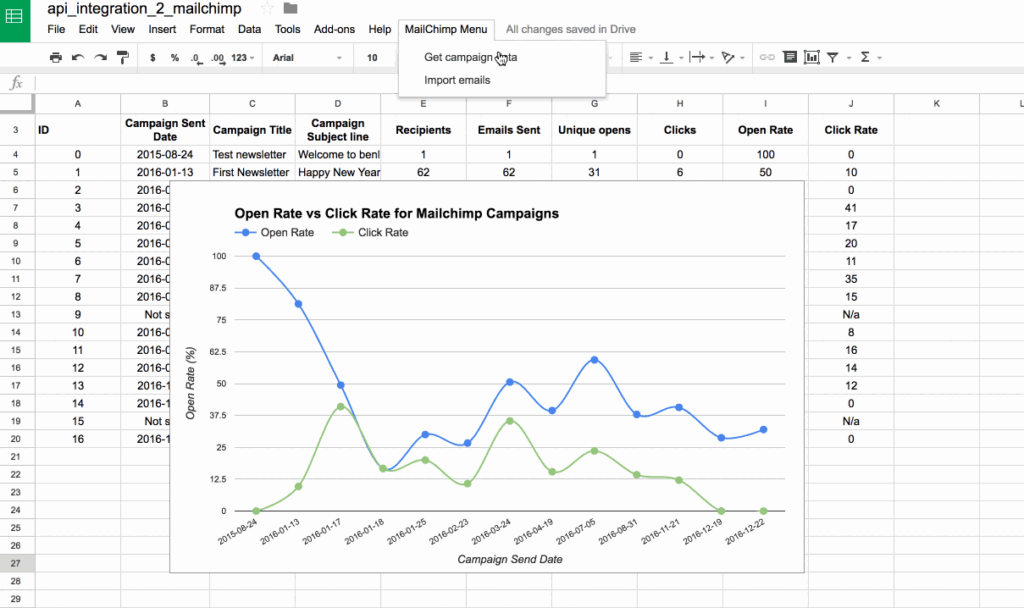Click the formula bar input
1024x608 pixels.
[529, 83]
